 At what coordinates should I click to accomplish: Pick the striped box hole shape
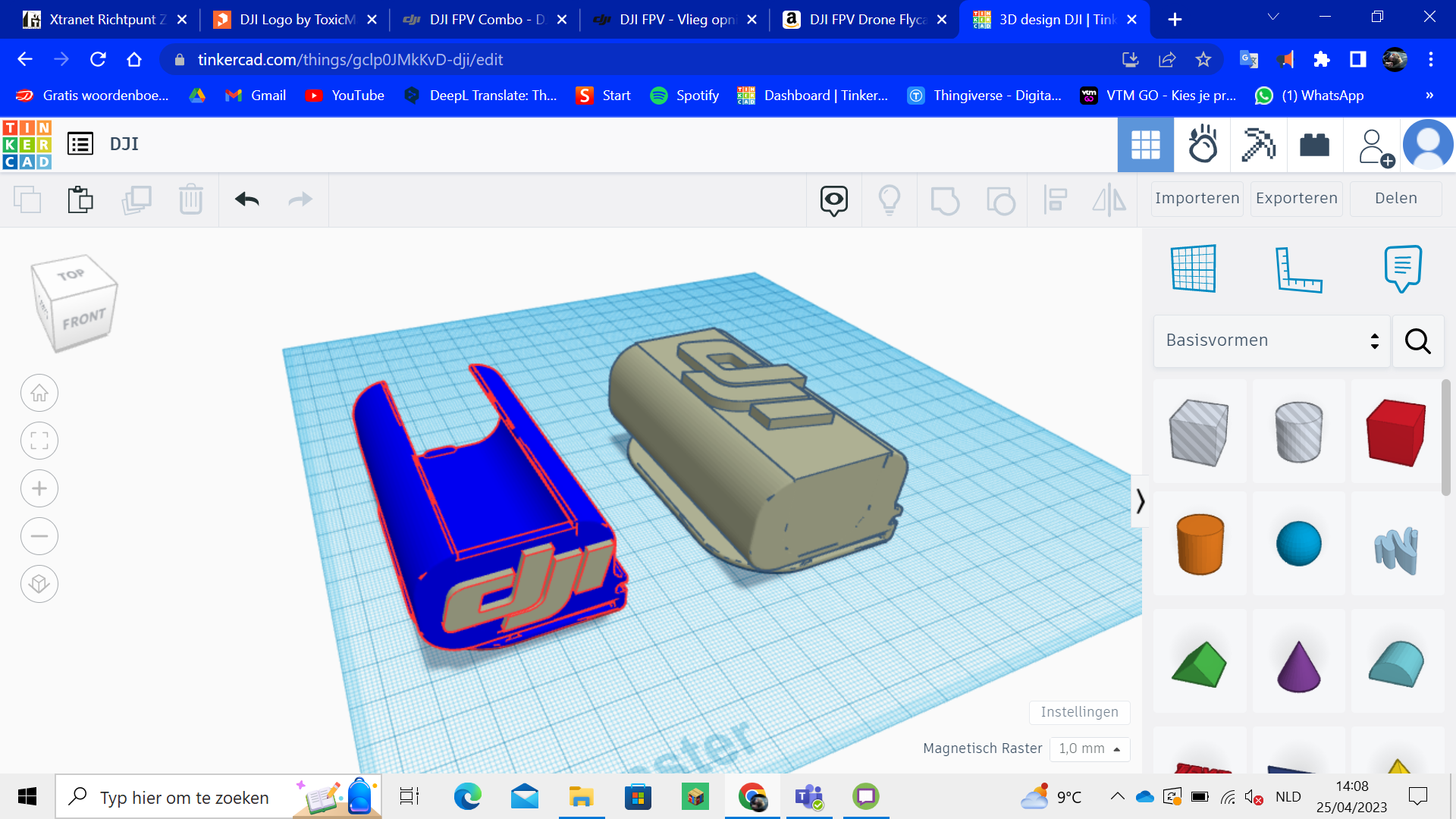pyautogui.click(x=1200, y=431)
